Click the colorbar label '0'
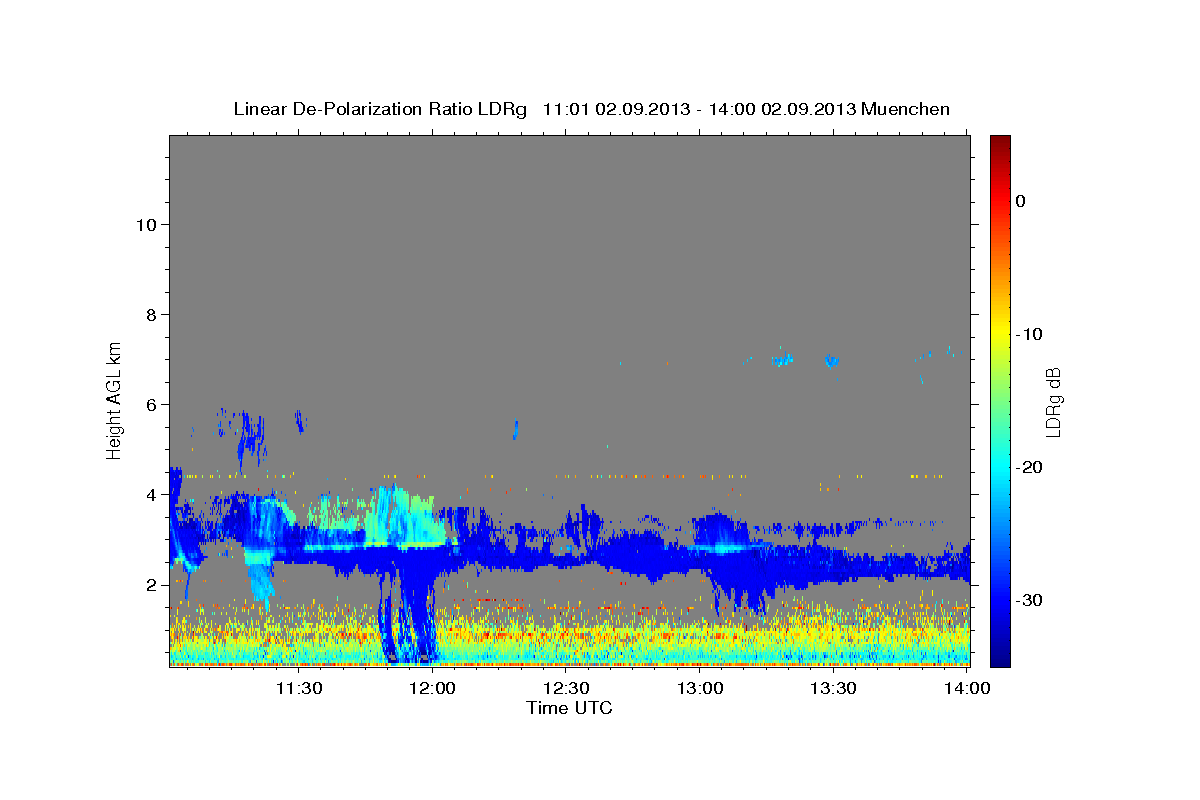This screenshot has height=800, width=1200. [x=1021, y=201]
